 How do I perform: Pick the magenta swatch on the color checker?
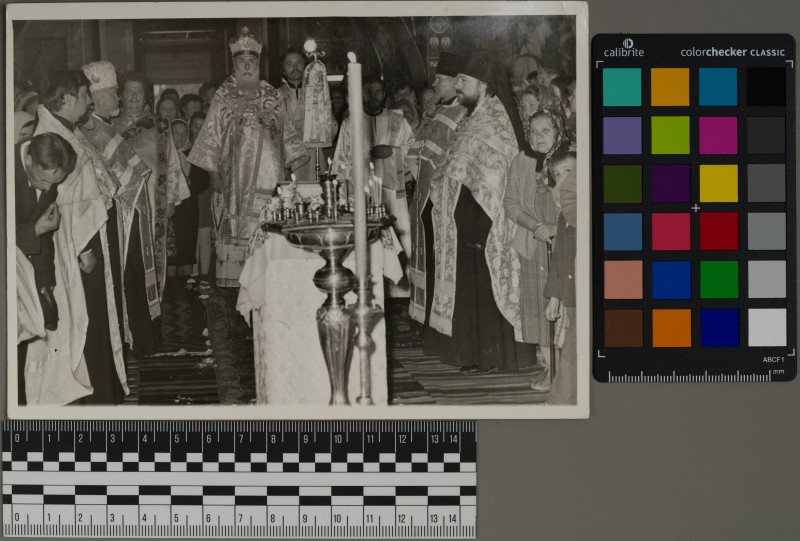(x=718, y=135)
